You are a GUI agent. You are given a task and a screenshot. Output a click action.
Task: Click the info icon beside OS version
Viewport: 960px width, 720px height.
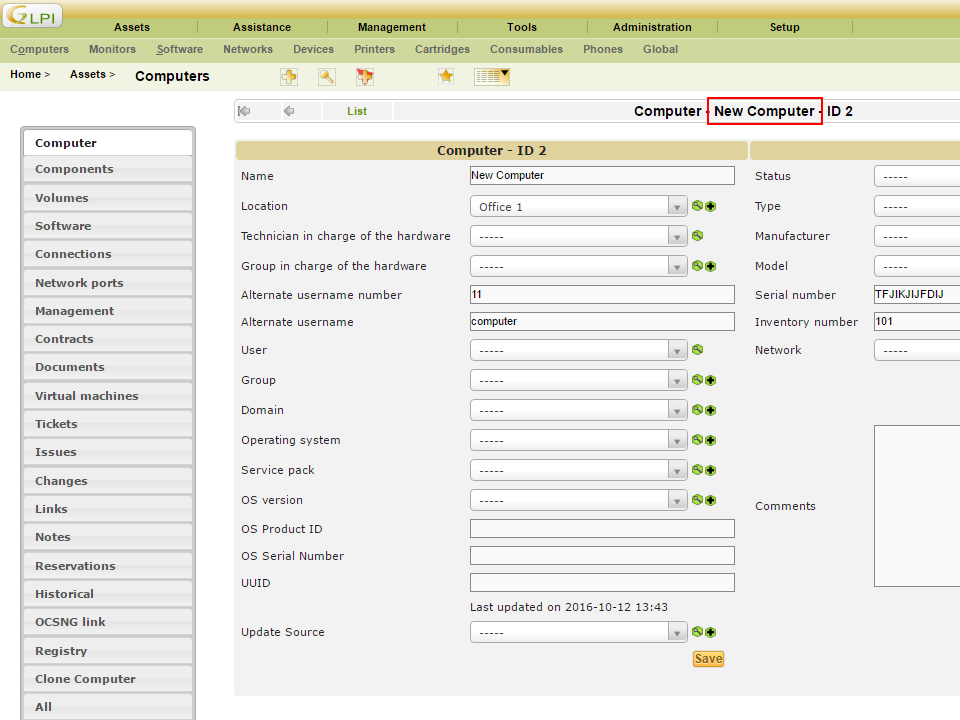tap(697, 500)
